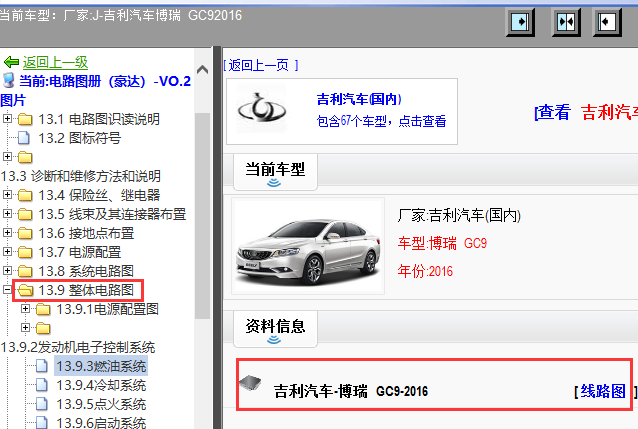
Task: Expand the 13.1 电路图识读说明 node
Action: click(7, 118)
